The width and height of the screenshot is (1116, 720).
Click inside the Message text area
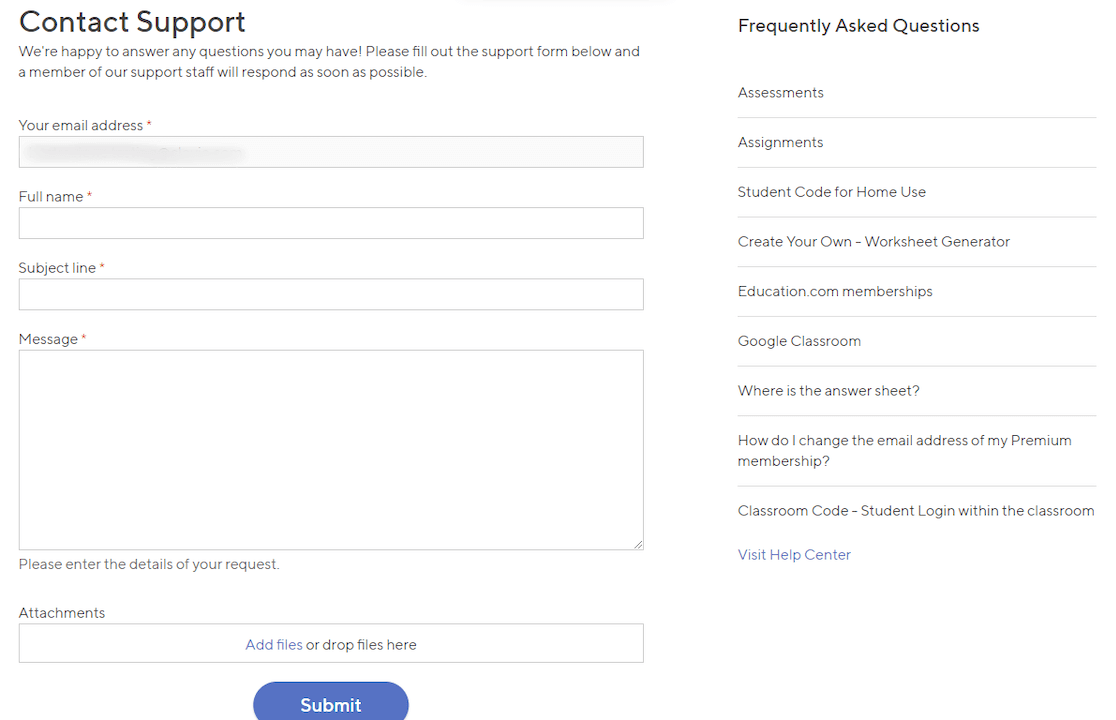coord(330,445)
